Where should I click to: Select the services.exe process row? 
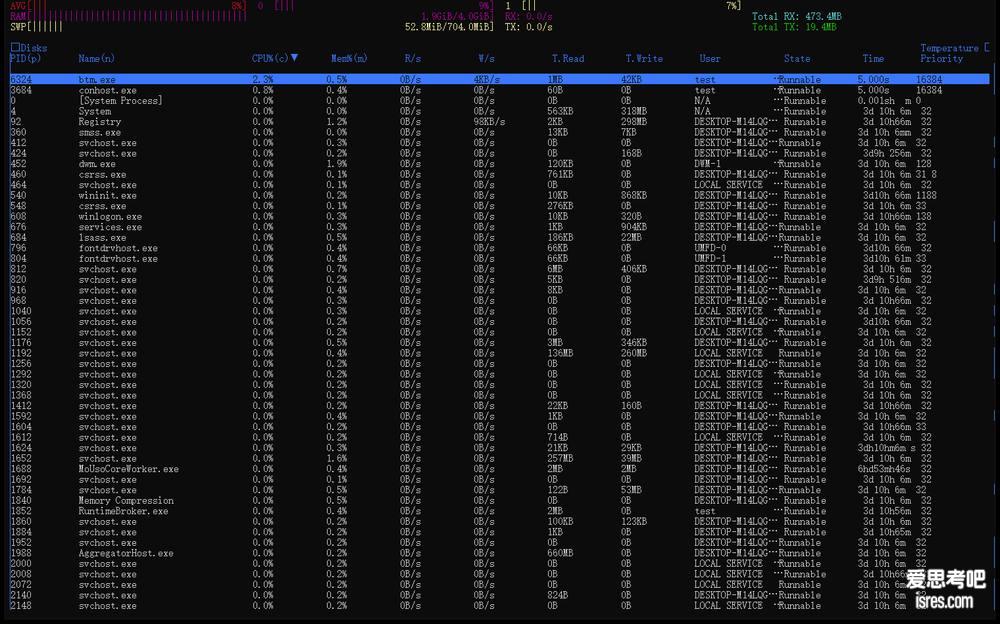(x=499, y=227)
